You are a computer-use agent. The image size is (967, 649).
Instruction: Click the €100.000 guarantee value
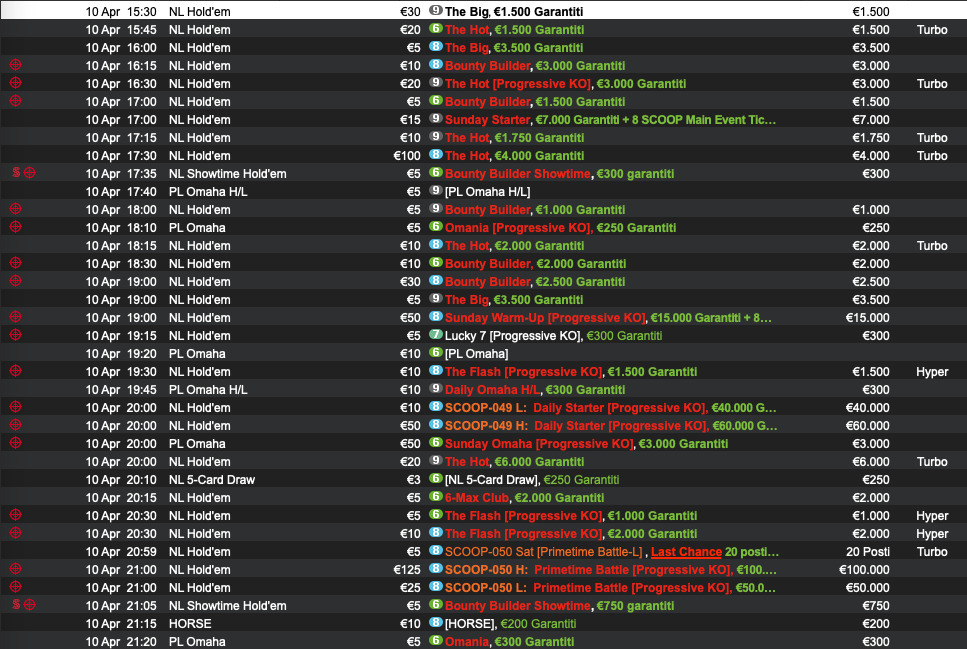(x=864, y=570)
